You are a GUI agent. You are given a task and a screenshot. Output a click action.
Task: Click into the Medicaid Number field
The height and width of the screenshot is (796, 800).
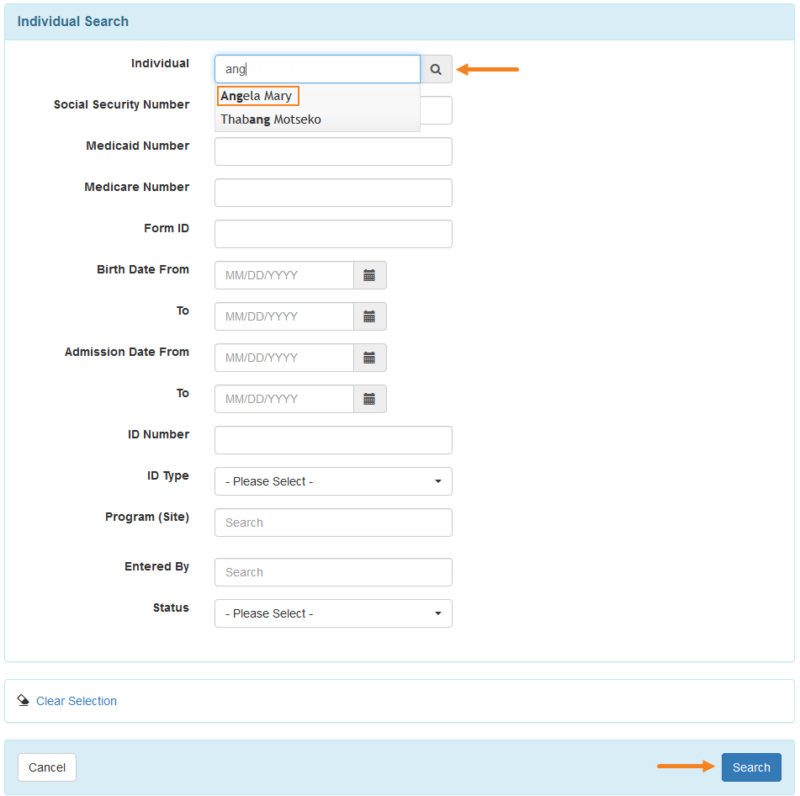[333, 151]
